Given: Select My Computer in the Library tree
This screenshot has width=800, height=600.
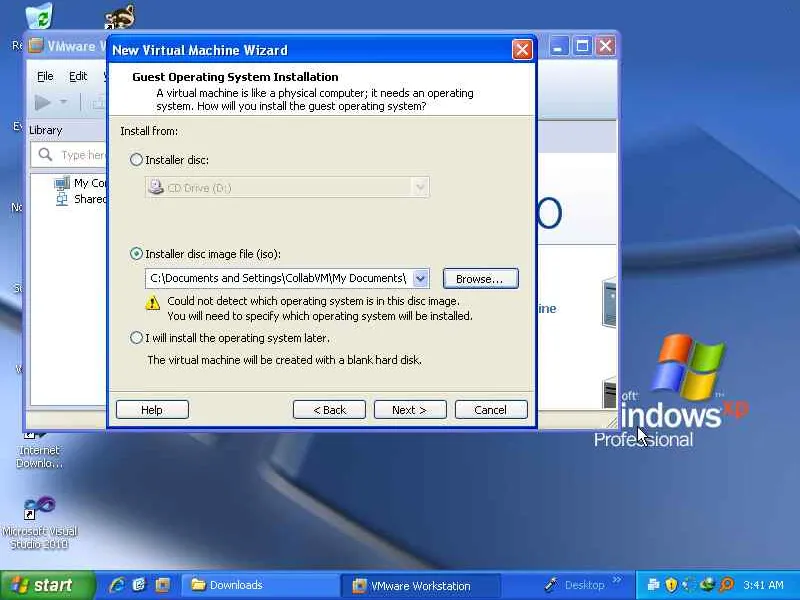Looking at the screenshot, I should [x=81, y=183].
